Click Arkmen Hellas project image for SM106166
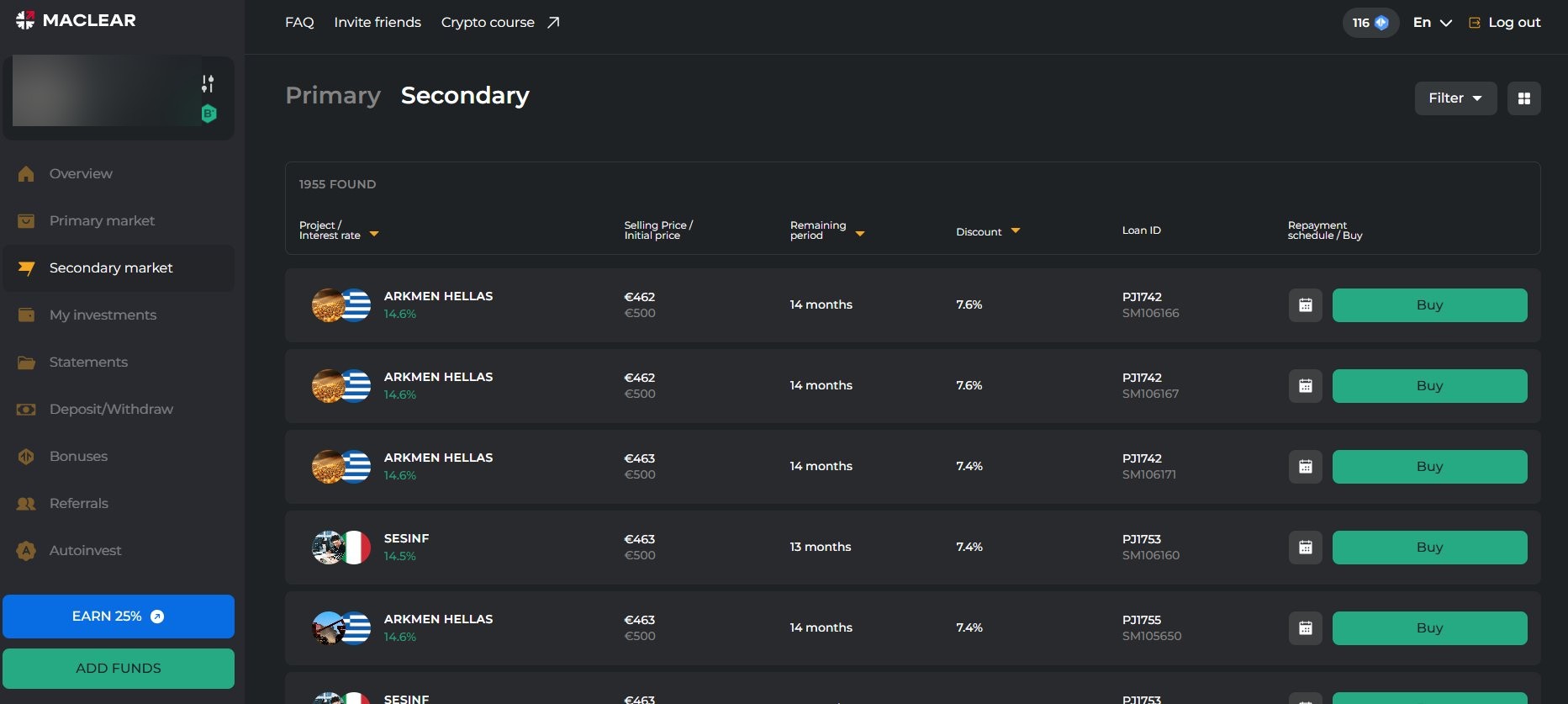 [x=327, y=305]
